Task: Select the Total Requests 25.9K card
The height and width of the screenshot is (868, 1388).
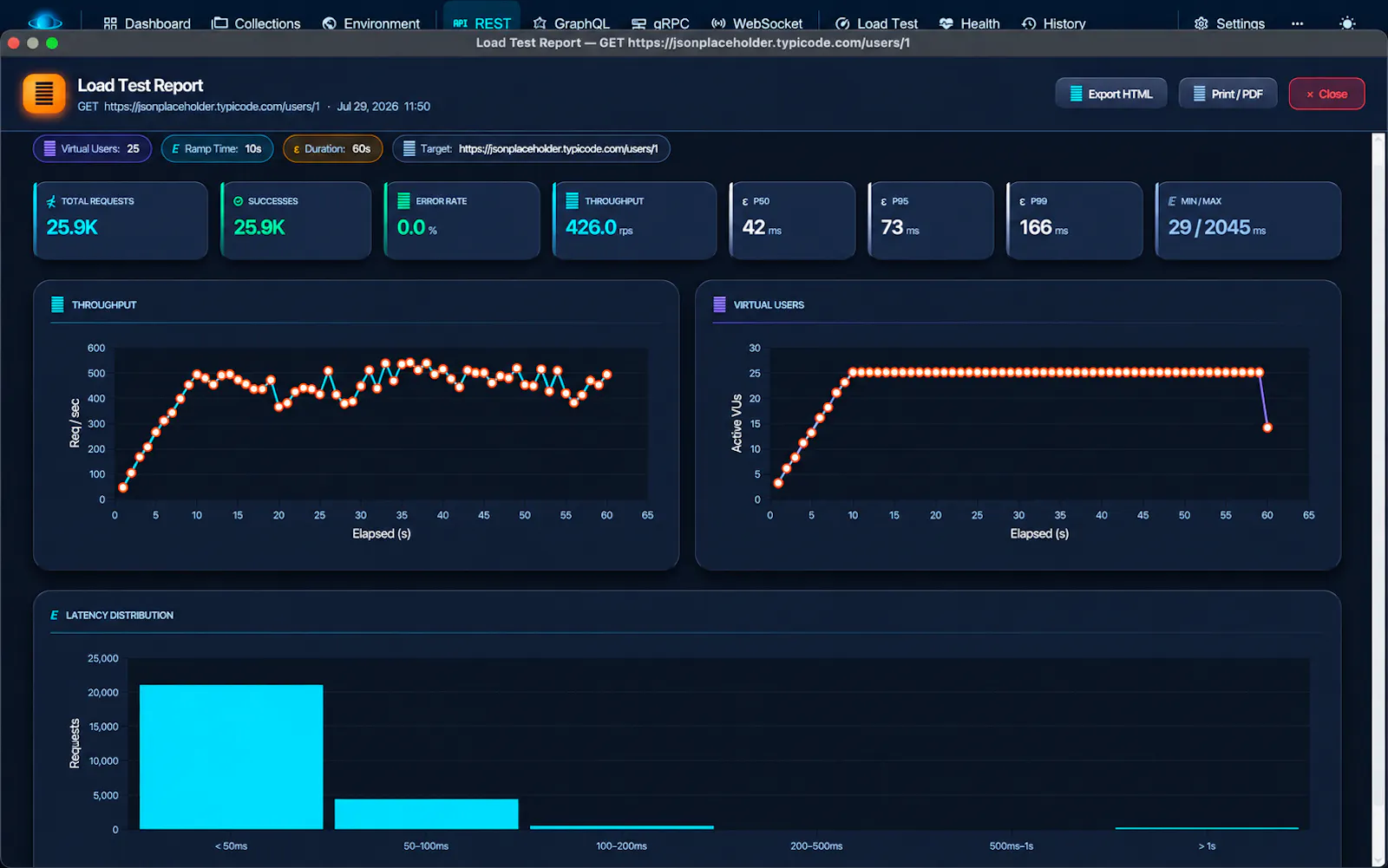Action: point(121,220)
